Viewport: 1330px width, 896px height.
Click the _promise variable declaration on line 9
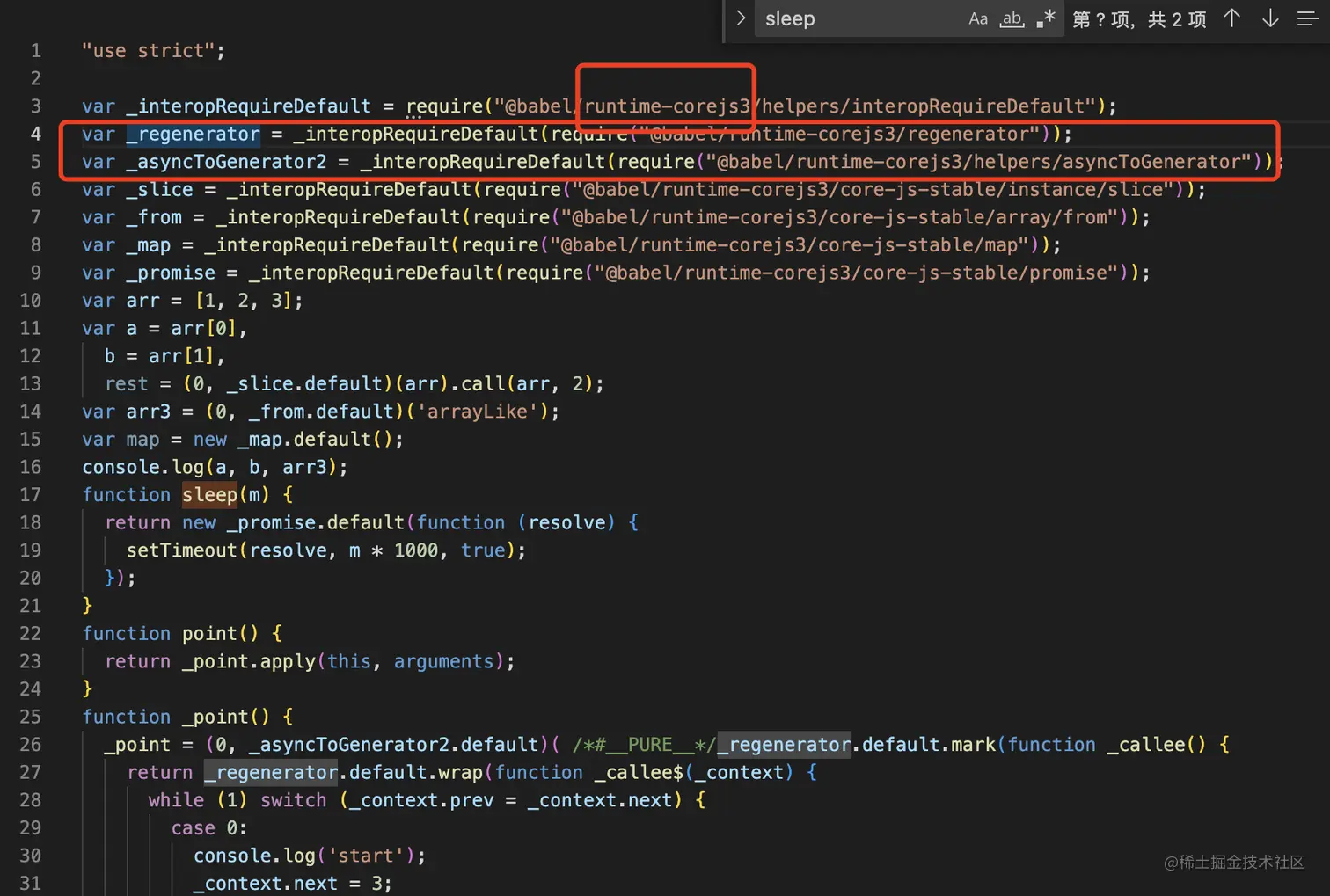click(171, 273)
